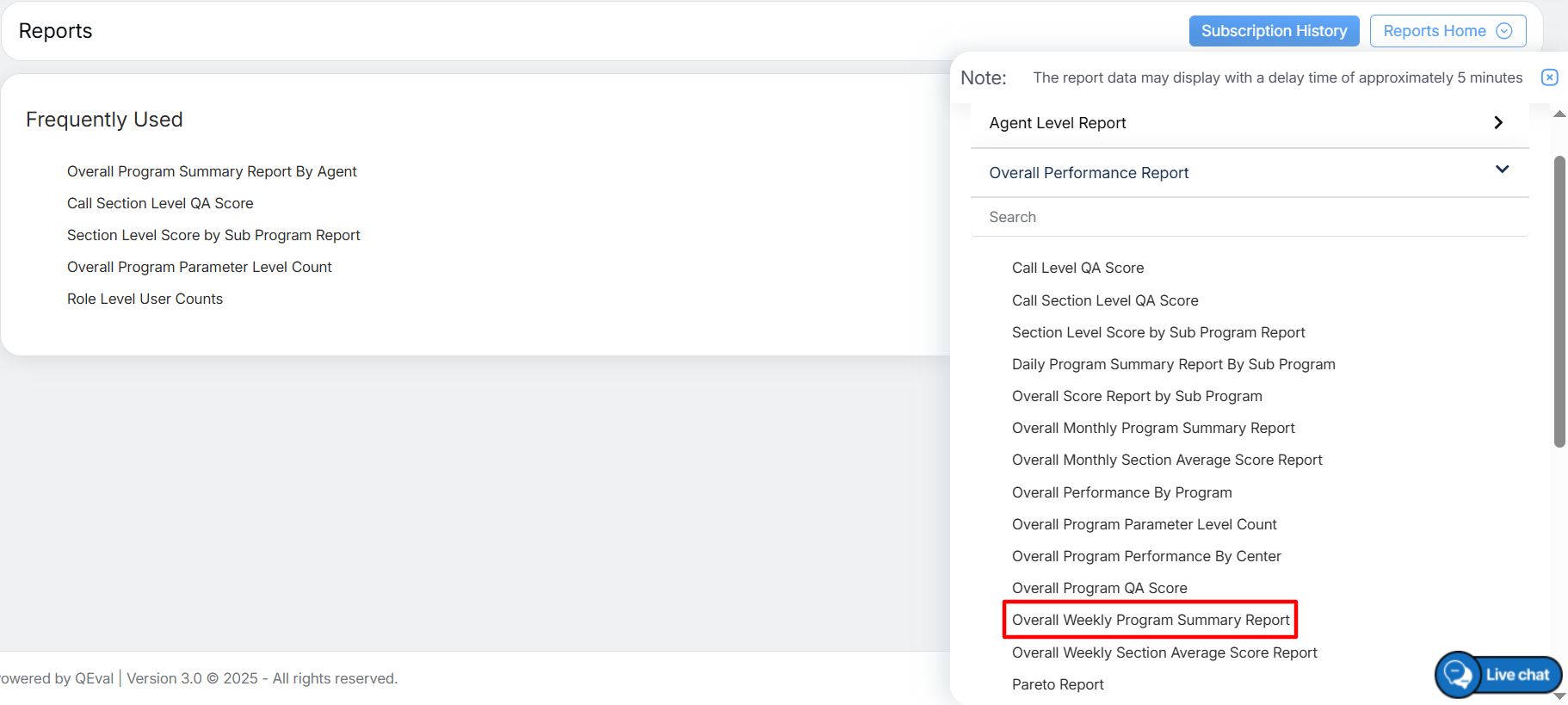Click the report list vertical scrollbar
The width and height of the screenshot is (1568, 705).
tap(1559, 301)
